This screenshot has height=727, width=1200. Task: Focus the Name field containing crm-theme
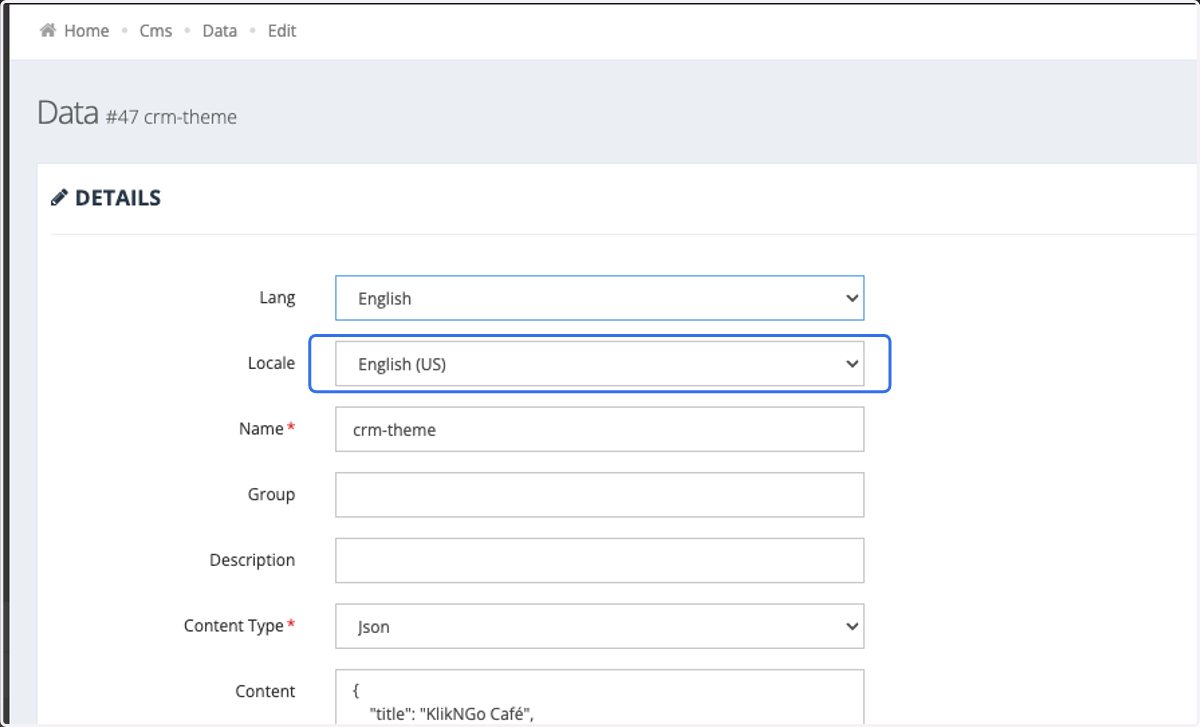[600, 430]
